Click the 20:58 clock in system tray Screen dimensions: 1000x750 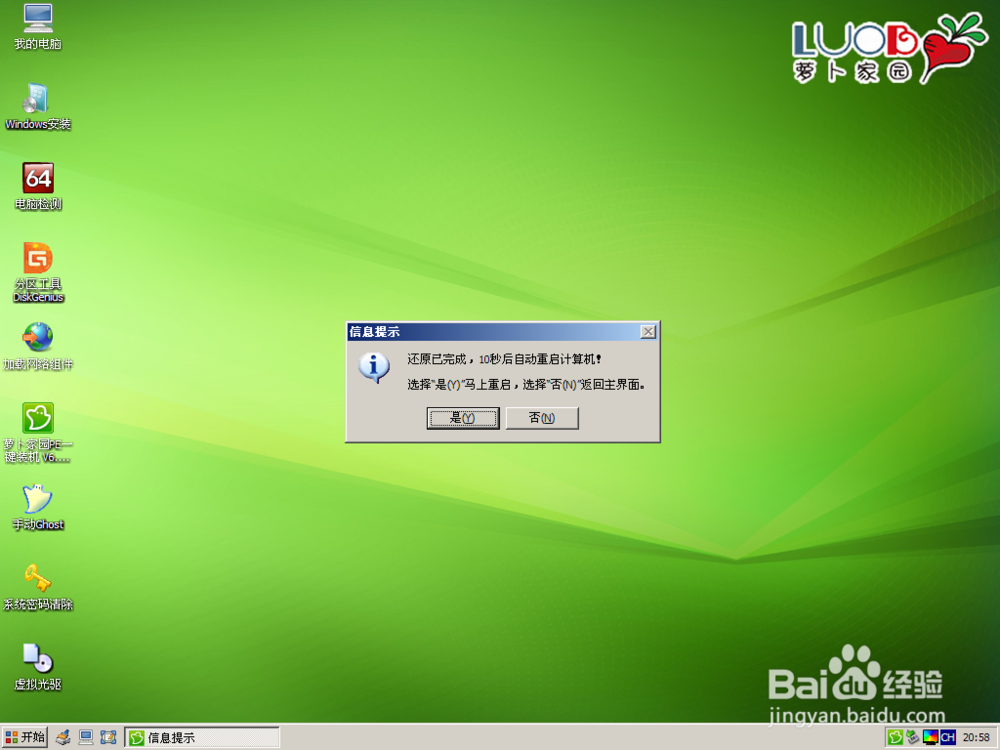pyautogui.click(x=978, y=737)
